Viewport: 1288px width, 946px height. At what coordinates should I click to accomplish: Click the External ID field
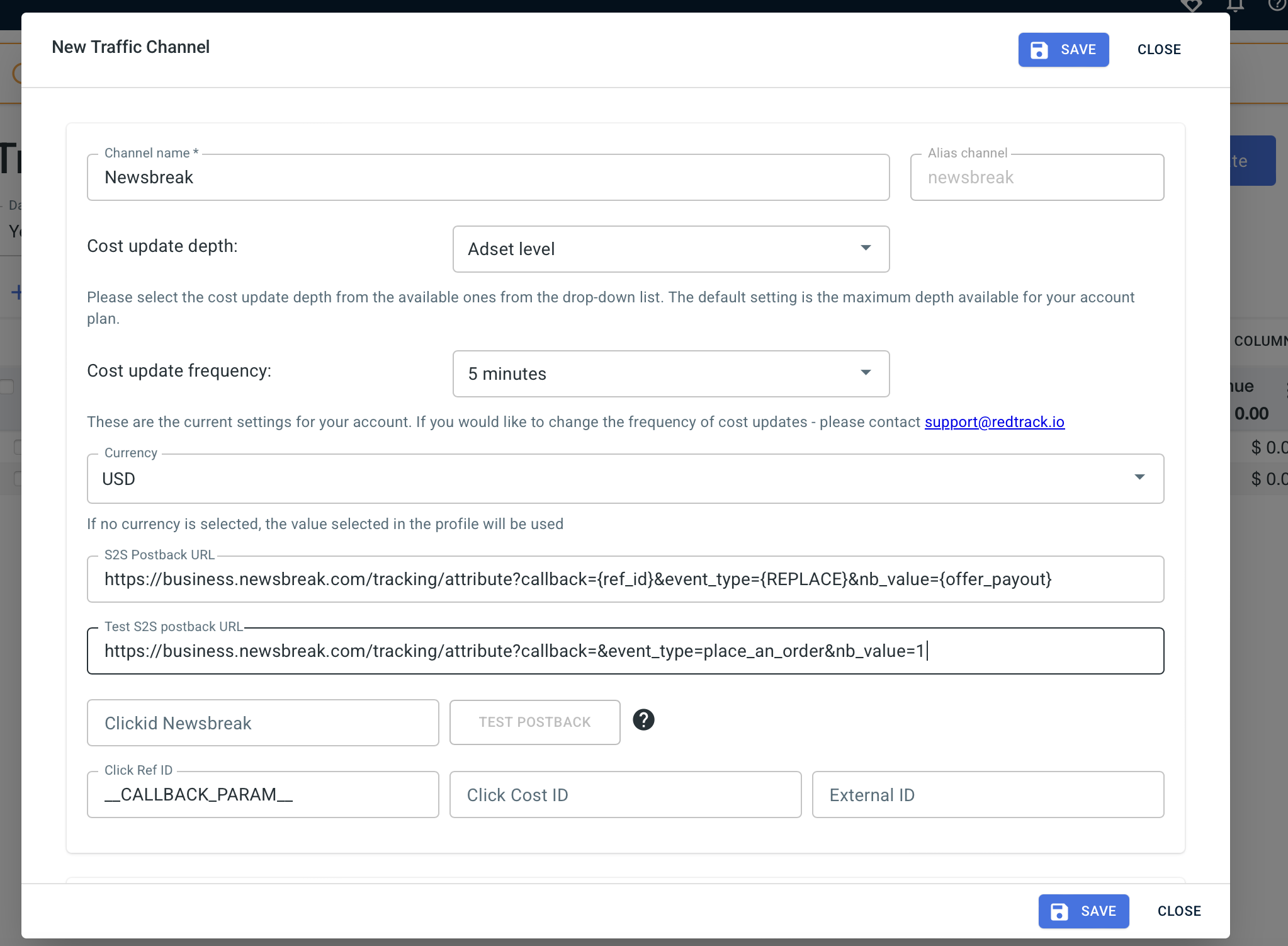[988, 795]
